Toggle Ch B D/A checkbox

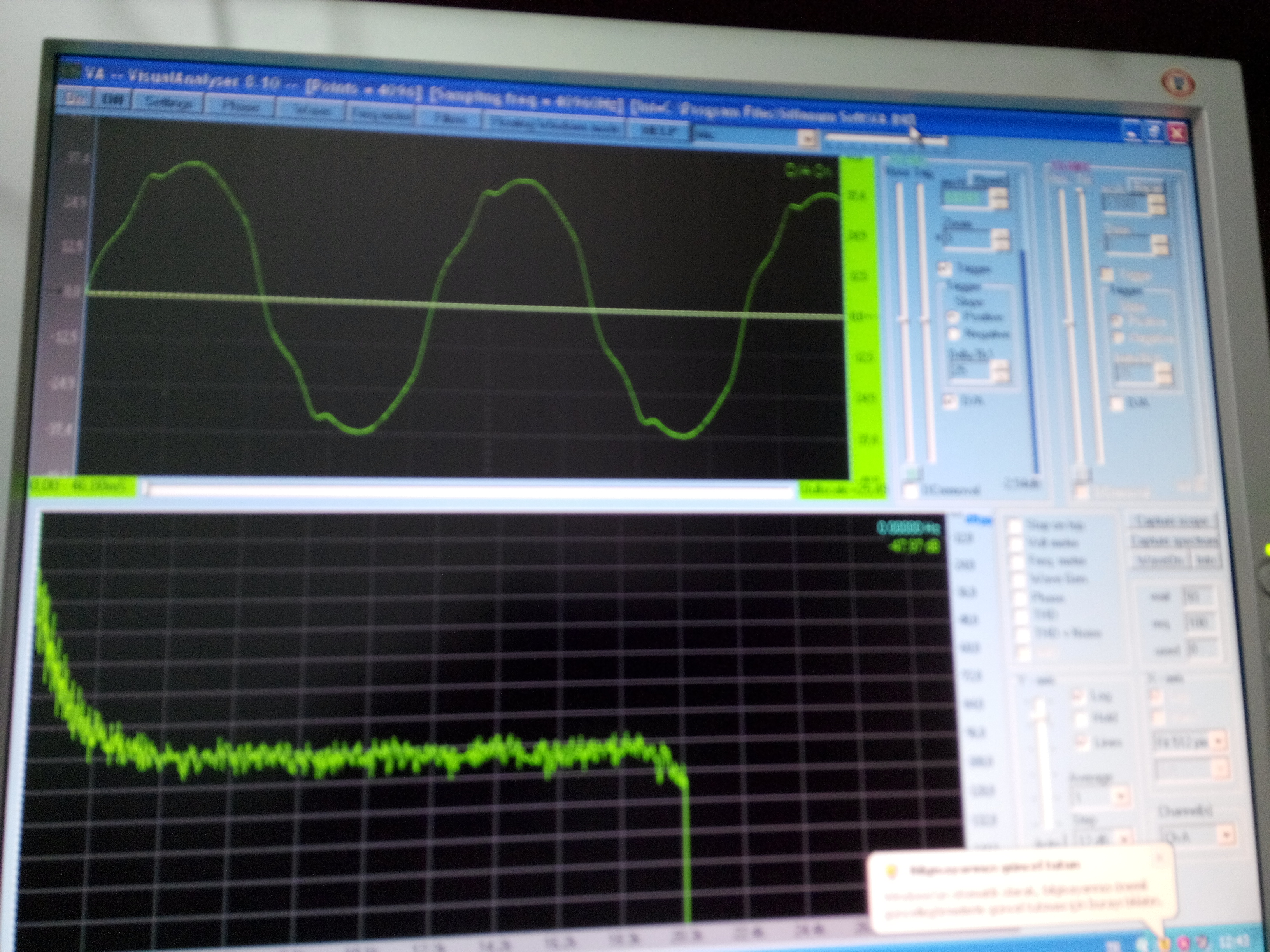[x=1117, y=403]
